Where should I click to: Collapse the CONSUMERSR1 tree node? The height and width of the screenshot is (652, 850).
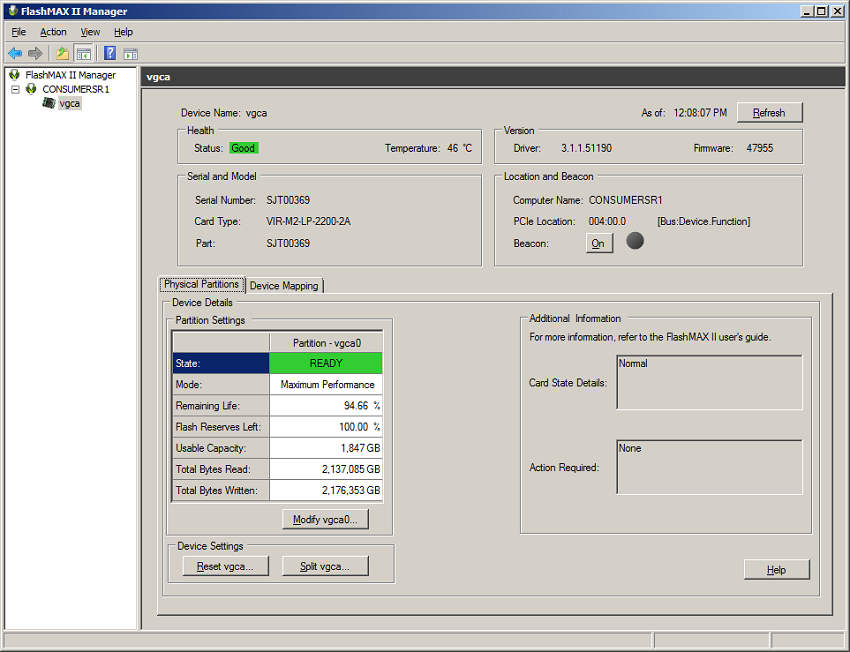coord(16,89)
